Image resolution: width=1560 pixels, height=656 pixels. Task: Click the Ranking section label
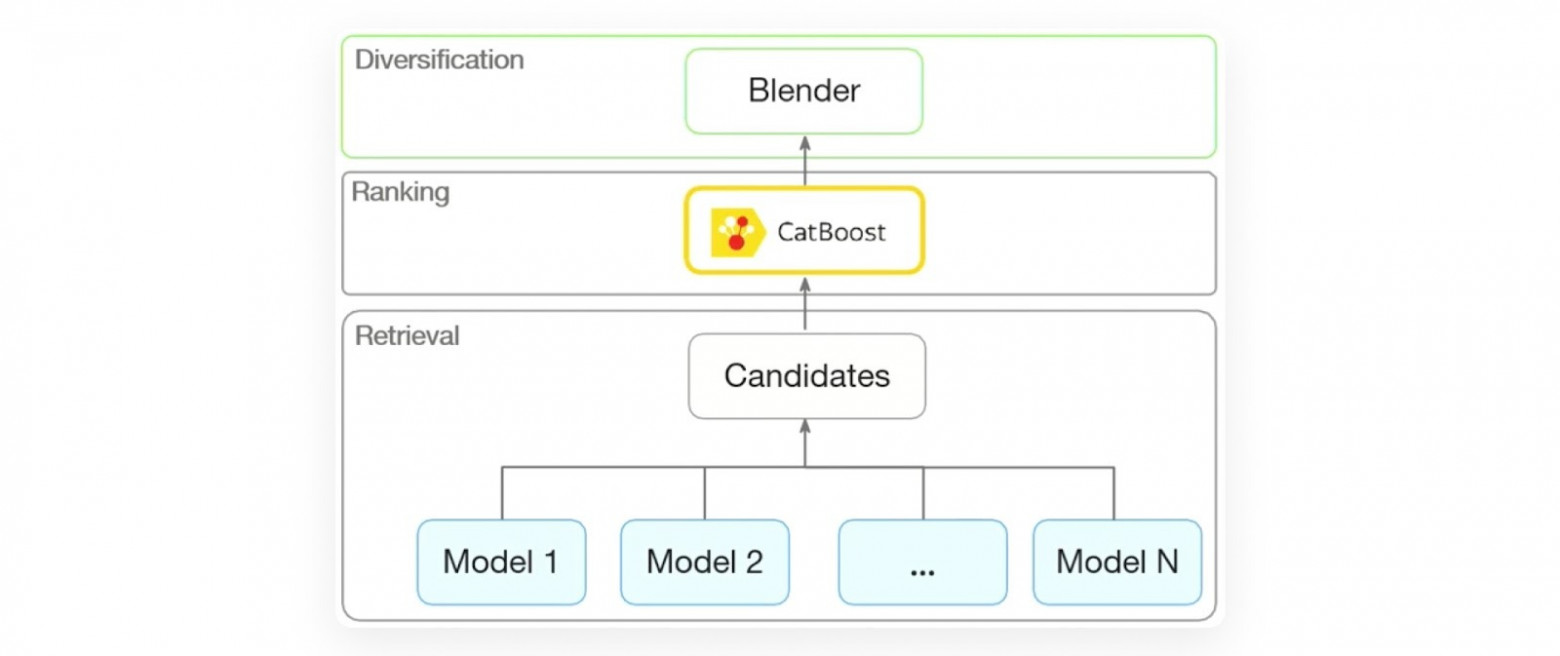coord(400,193)
